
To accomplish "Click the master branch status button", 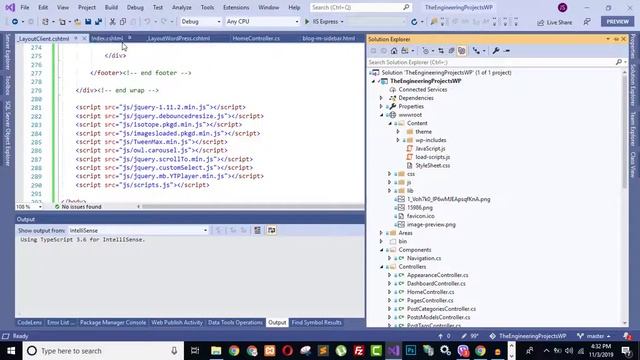I will tap(594, 336).
